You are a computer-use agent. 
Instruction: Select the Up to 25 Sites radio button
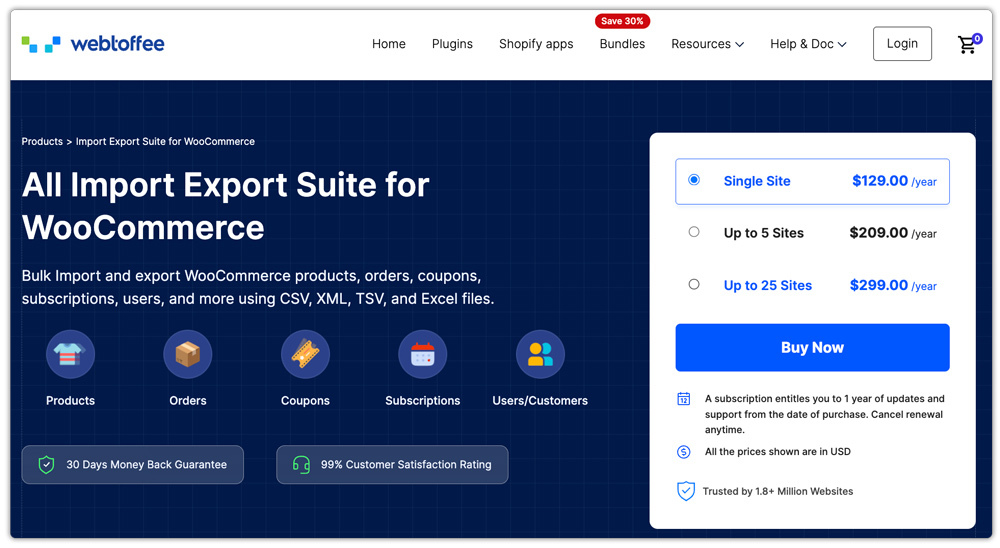[x=694, y=284]
